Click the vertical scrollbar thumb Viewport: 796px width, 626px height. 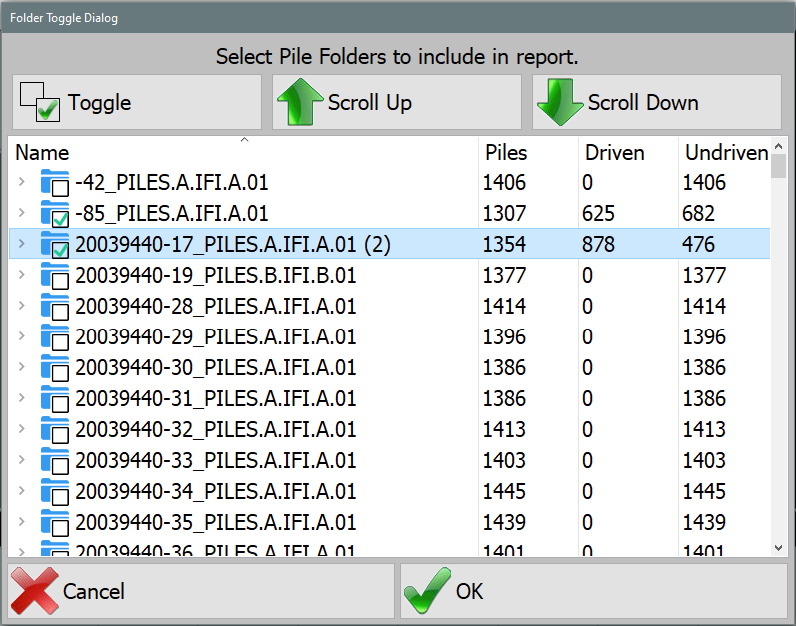(778, 167)
